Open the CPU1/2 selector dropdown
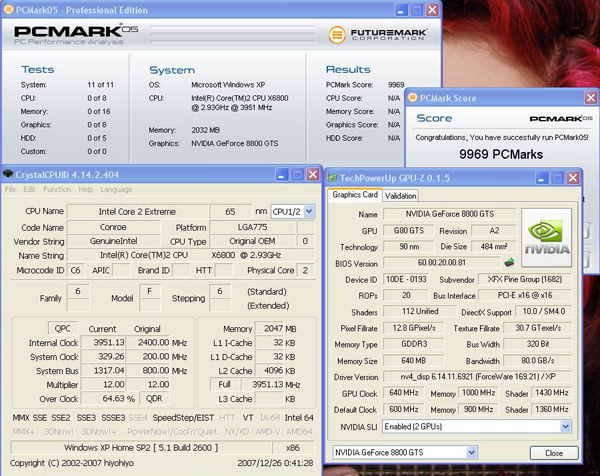 (309, 211)
